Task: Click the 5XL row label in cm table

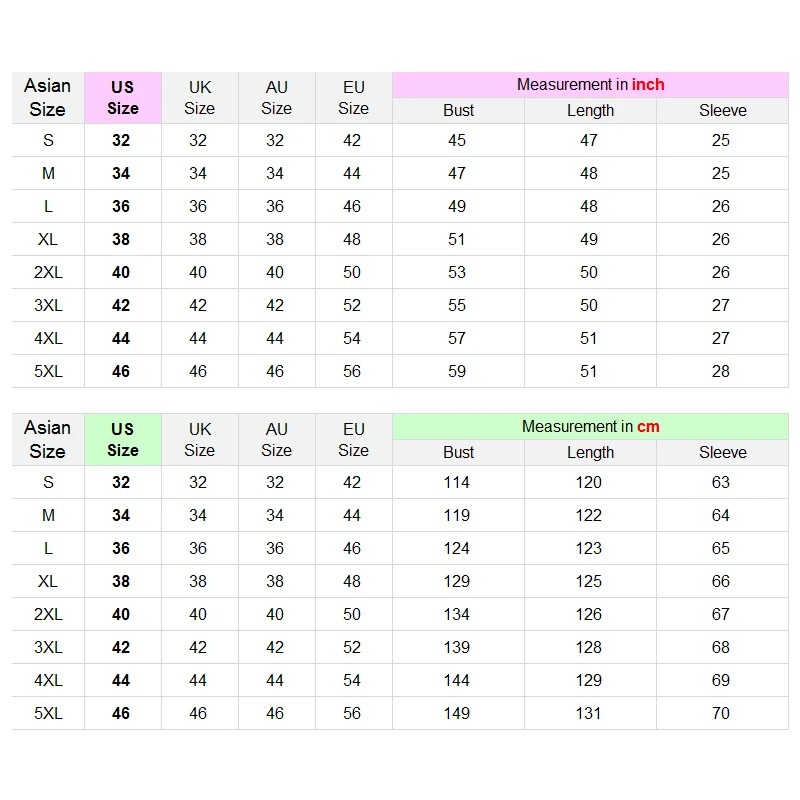Action: coord(48,713)
